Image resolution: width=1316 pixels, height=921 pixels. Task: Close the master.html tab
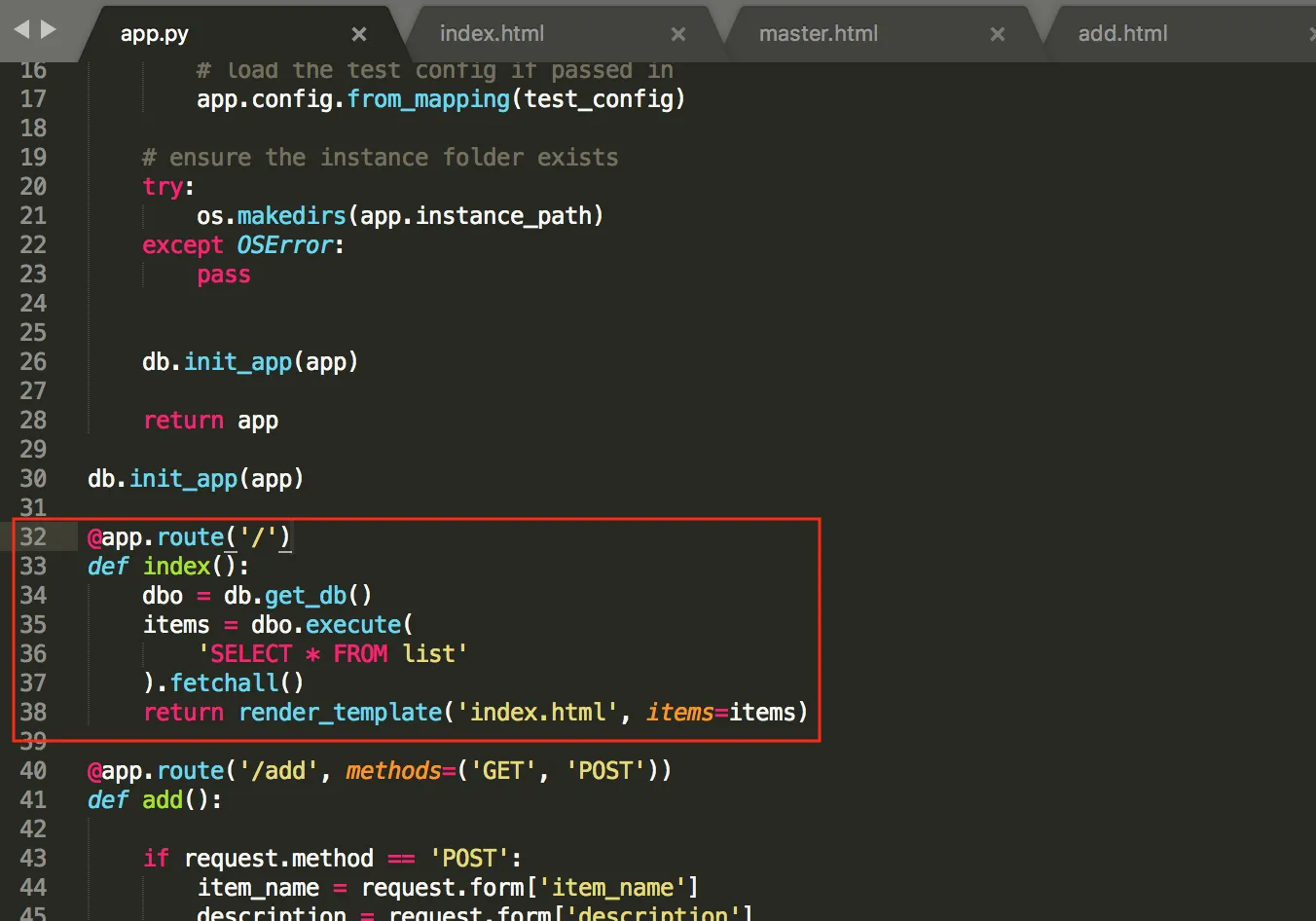(x=998, y=34)
